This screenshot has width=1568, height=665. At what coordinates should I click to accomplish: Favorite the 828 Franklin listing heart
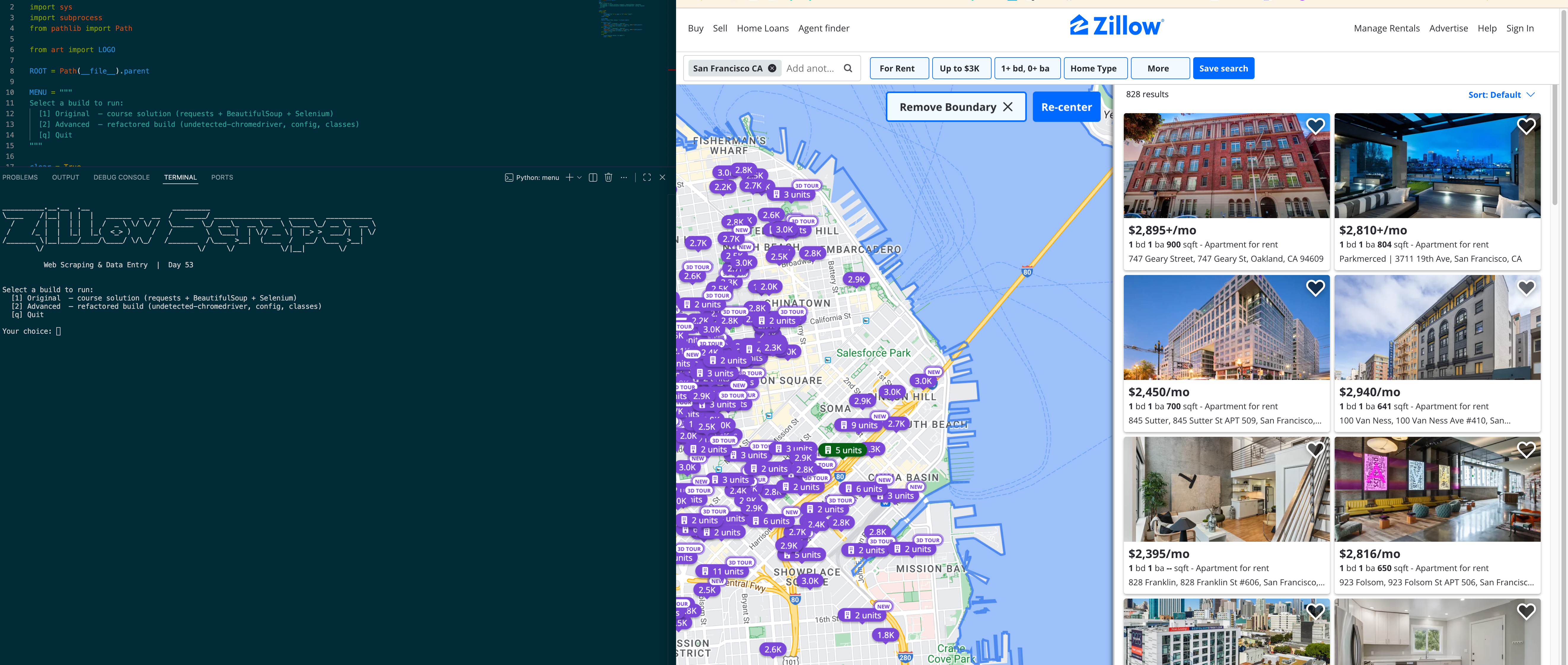click(x=1315, y=450)
